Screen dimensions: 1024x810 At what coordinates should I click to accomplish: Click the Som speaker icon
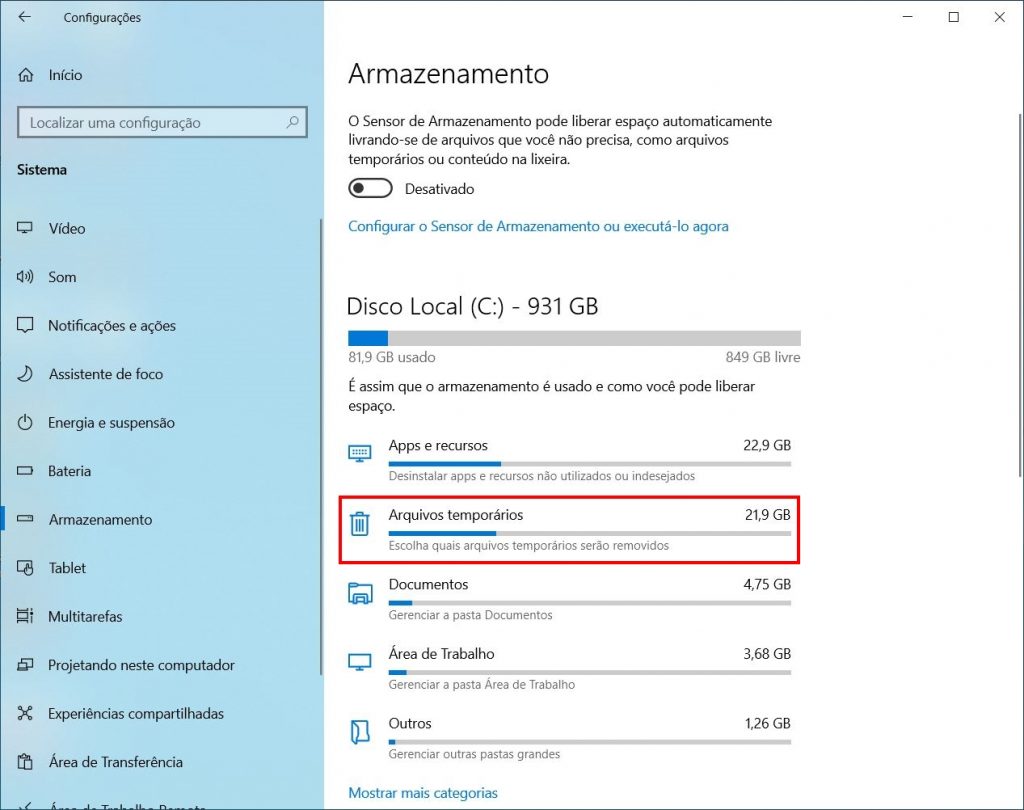[x=25, y=277]
